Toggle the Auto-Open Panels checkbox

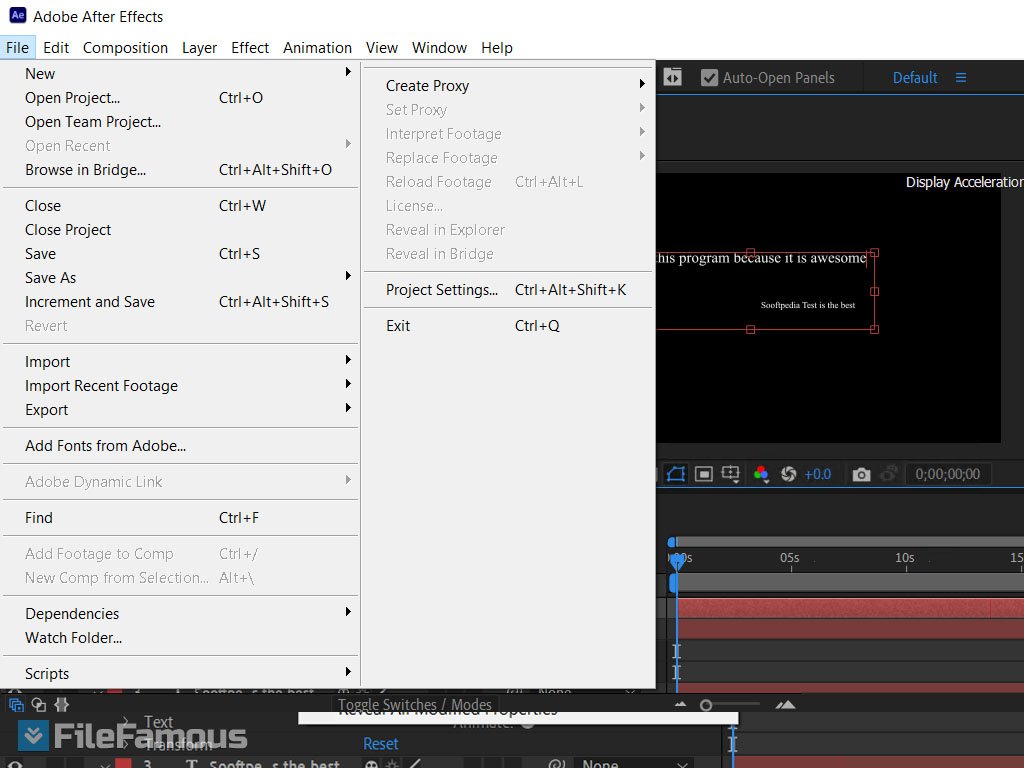click(709, 78)
